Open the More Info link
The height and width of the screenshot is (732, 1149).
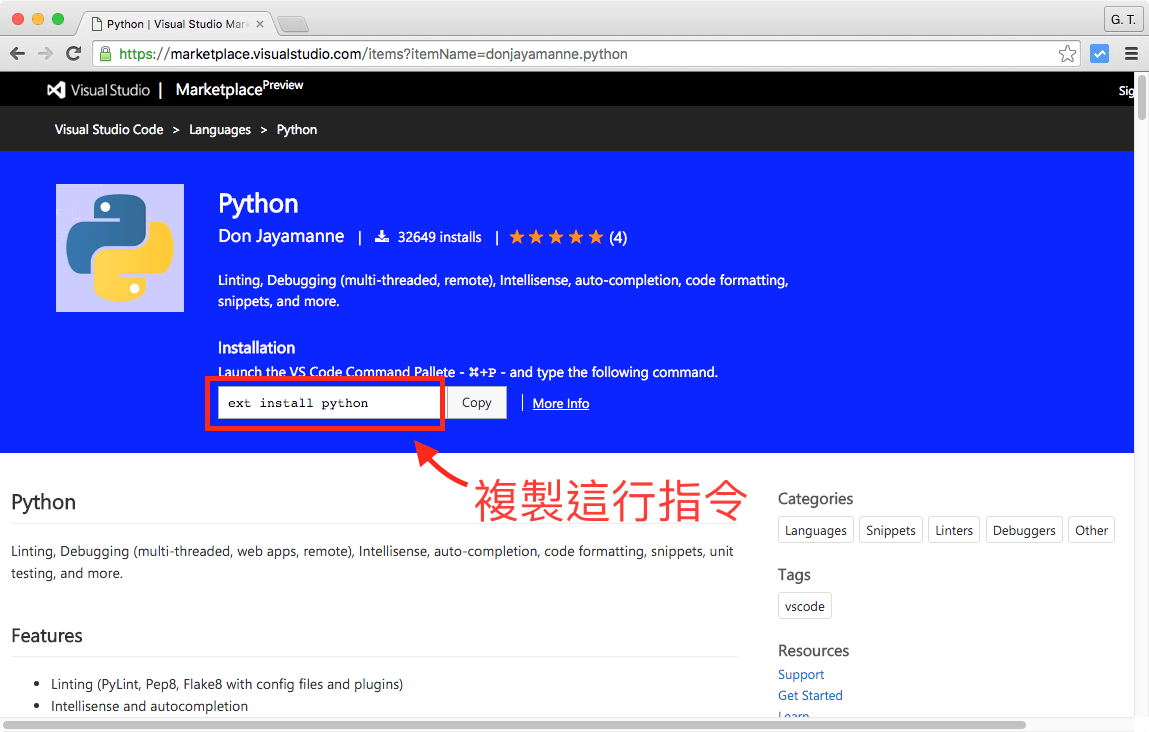click(560, 402)
